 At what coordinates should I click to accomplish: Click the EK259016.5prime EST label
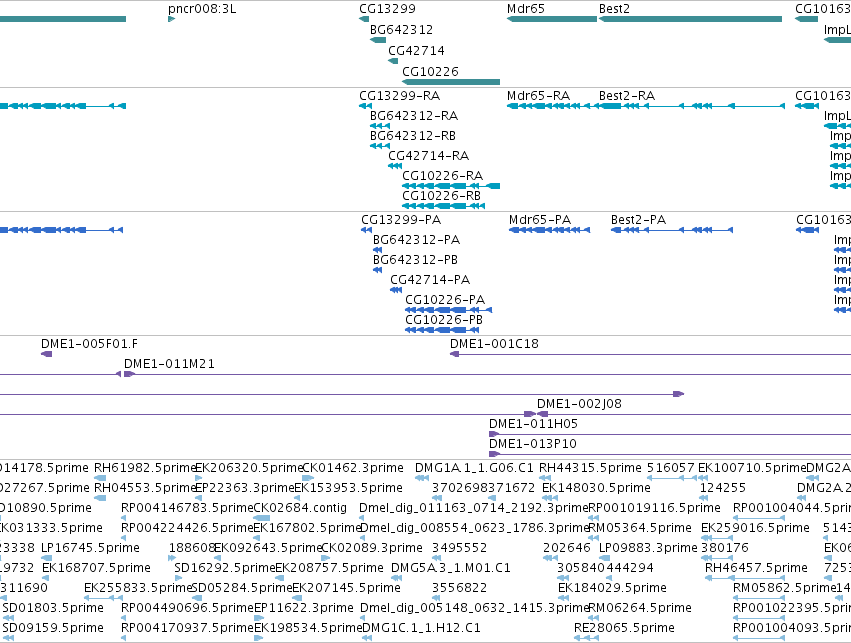tap(755, 529)
